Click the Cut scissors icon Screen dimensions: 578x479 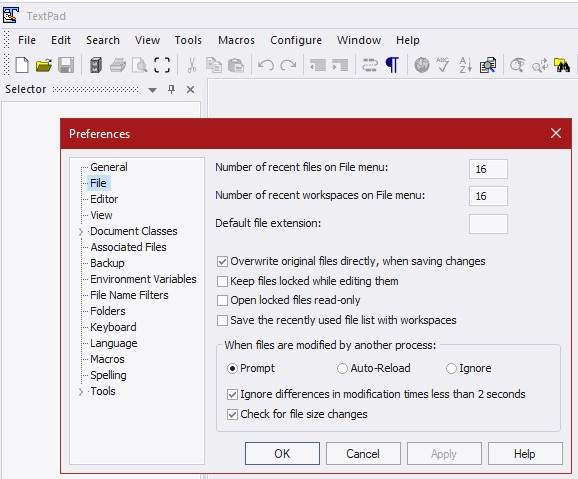point(191,65)
